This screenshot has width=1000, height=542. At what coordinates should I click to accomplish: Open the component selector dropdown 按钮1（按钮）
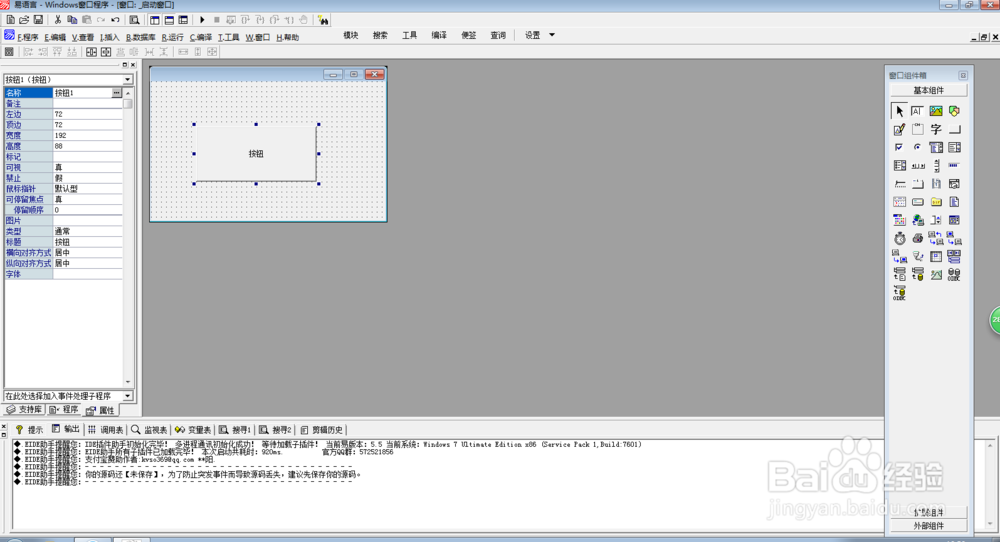(128, 80)
